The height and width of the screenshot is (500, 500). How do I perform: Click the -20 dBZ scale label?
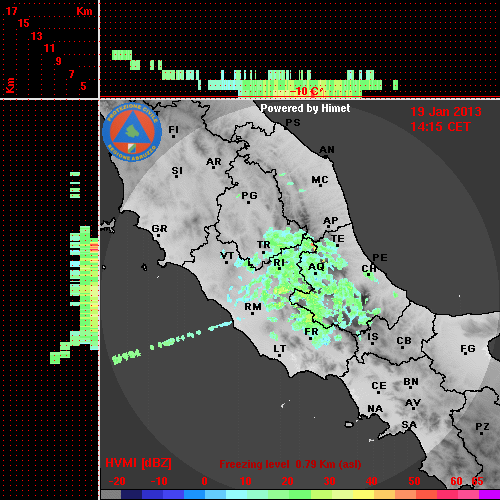coord(117,481)
